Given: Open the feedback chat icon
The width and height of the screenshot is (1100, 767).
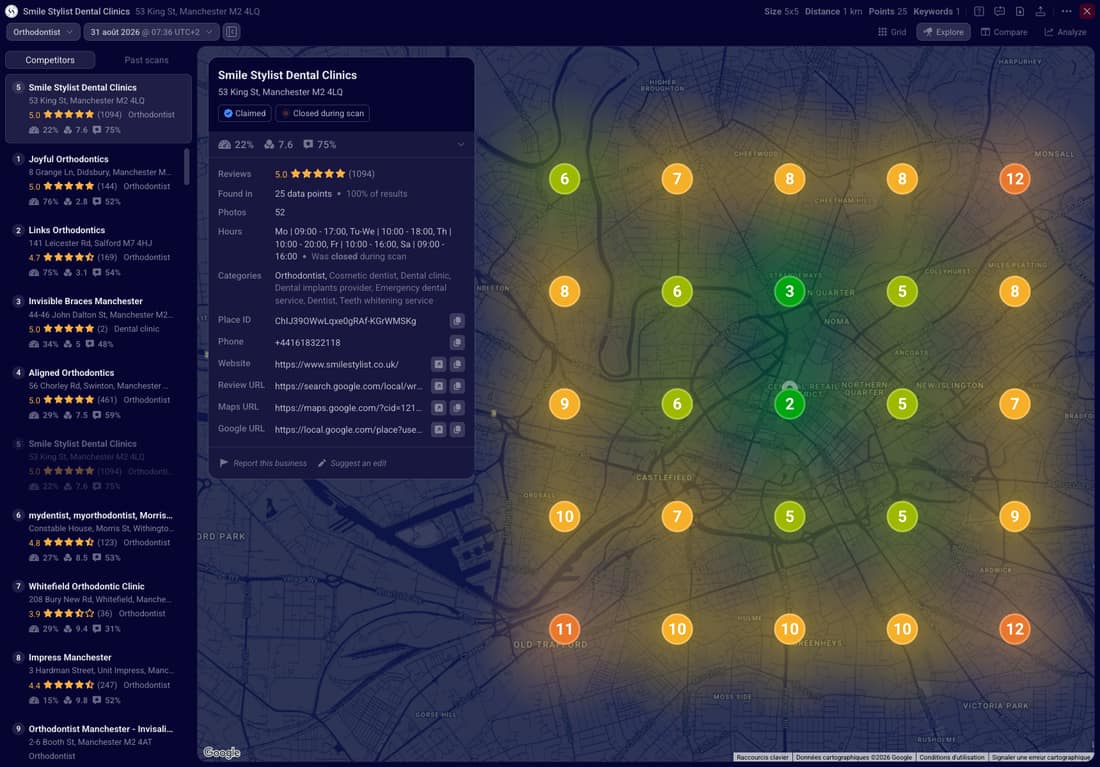Looking at the screenshot, I should click(999, 11).
